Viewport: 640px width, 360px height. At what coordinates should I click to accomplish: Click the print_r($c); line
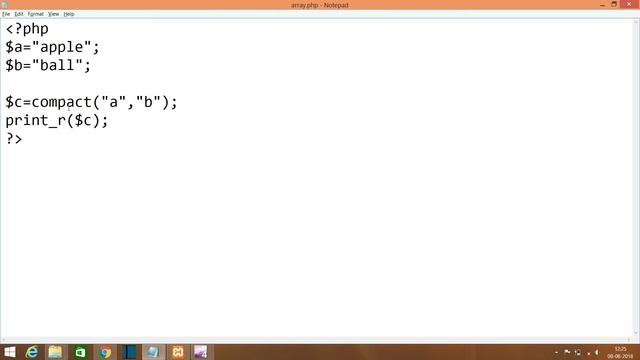[57, 121]
